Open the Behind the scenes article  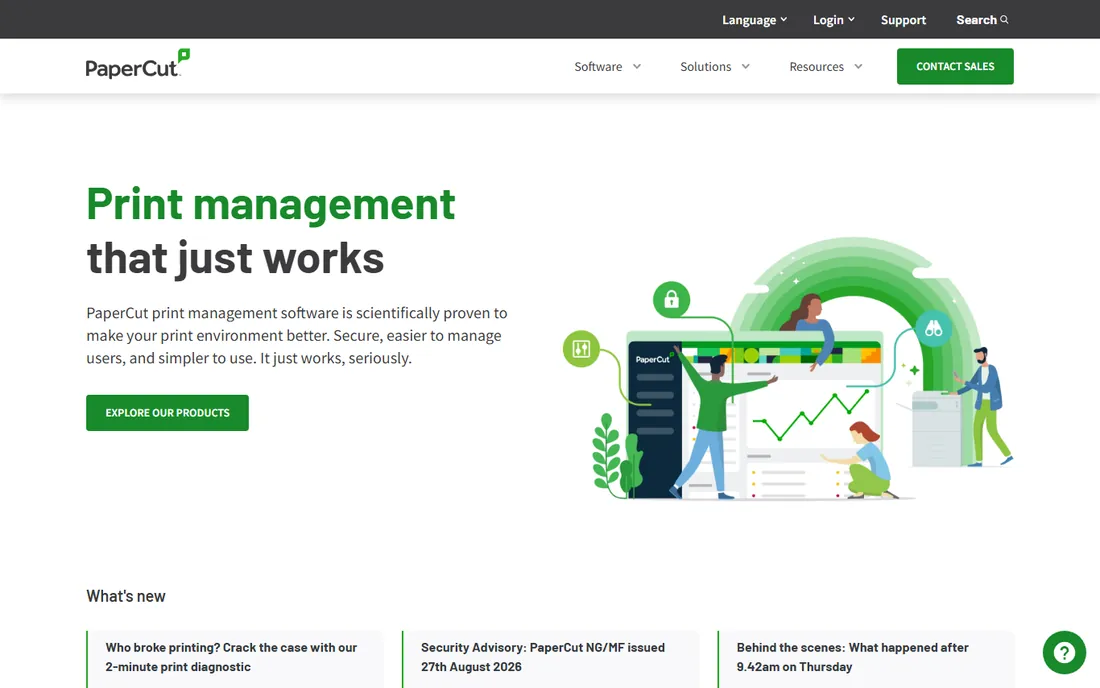pos(866,659)
